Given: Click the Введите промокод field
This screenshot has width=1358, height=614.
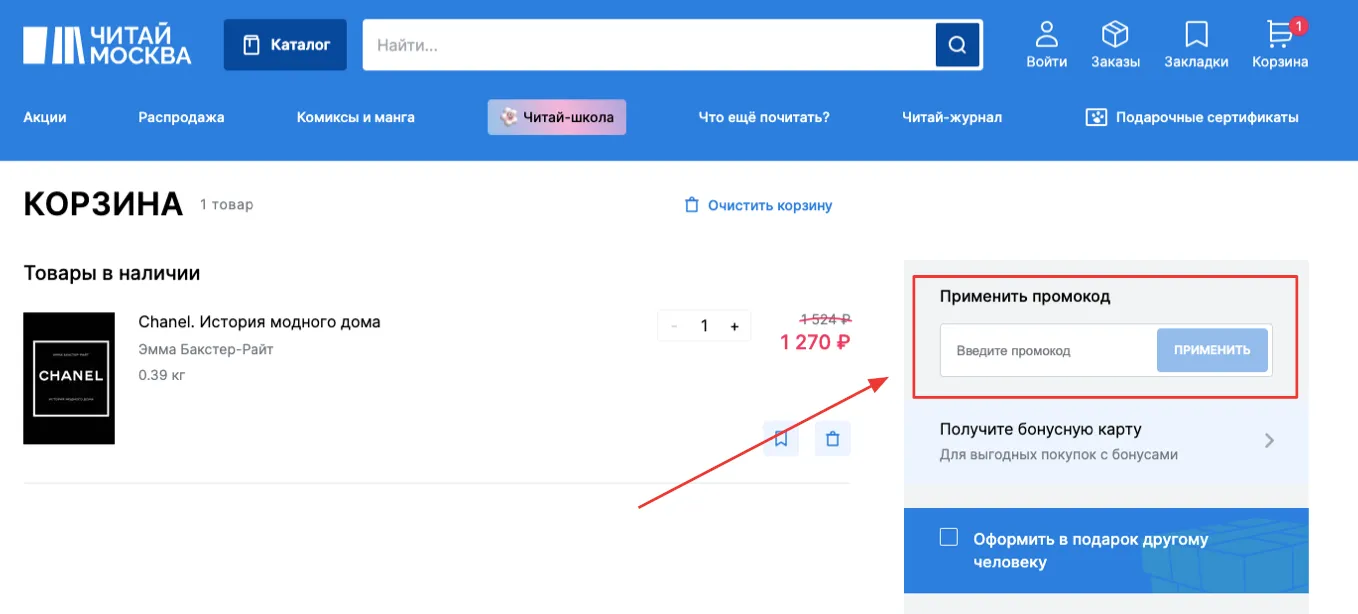Looking at the screenshot, I should 1049,351.
